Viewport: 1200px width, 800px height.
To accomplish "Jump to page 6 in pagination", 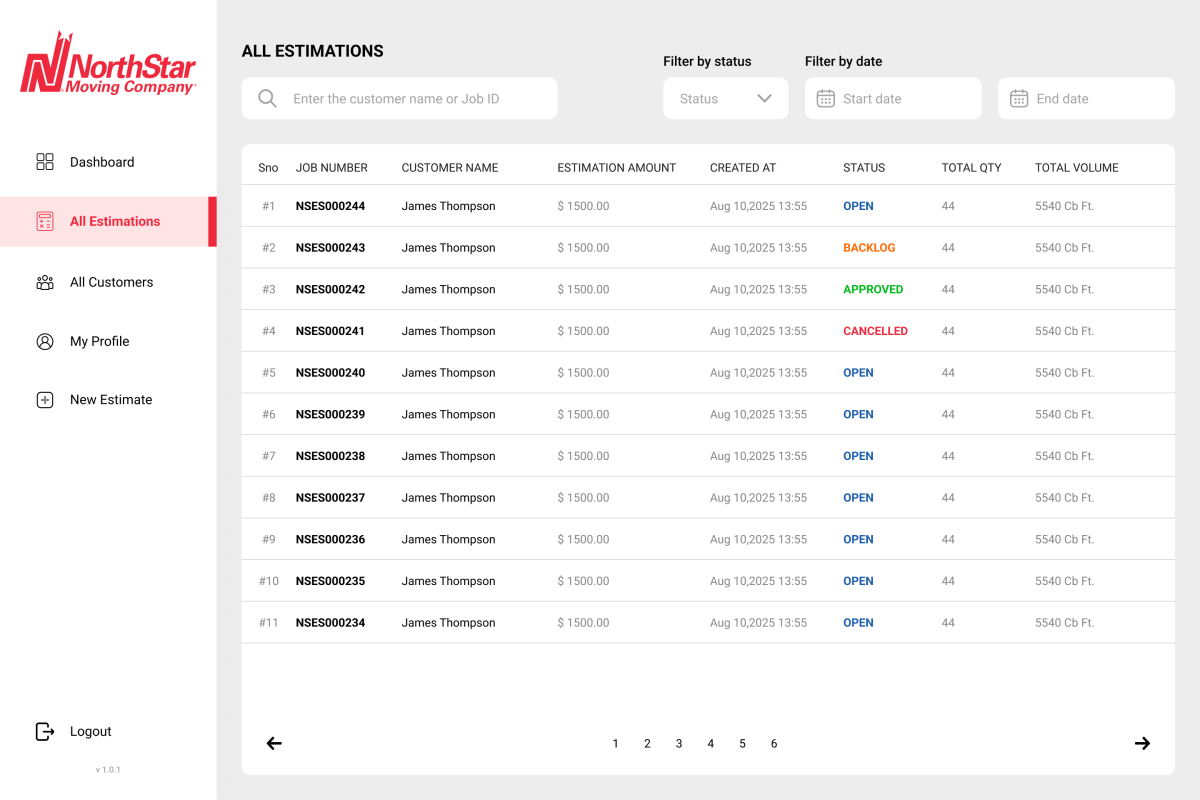I will (774, 743).
